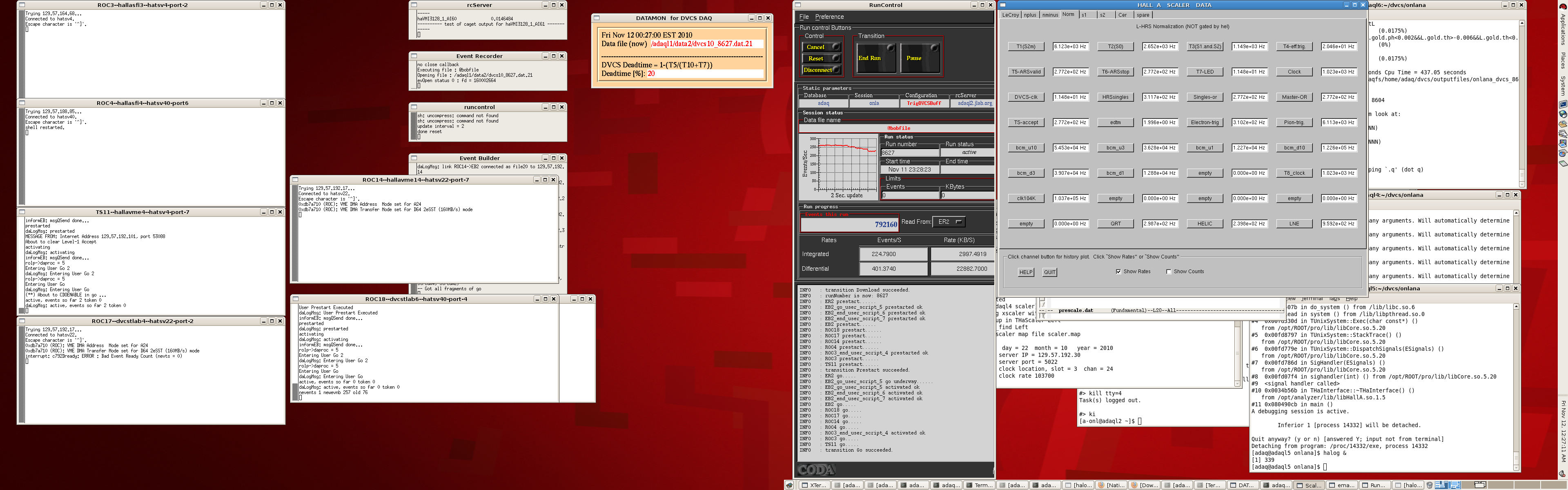This screenshot has width=1568, height=490.
Task: Click the Master-OR channel button
Action: [1294, 98]
